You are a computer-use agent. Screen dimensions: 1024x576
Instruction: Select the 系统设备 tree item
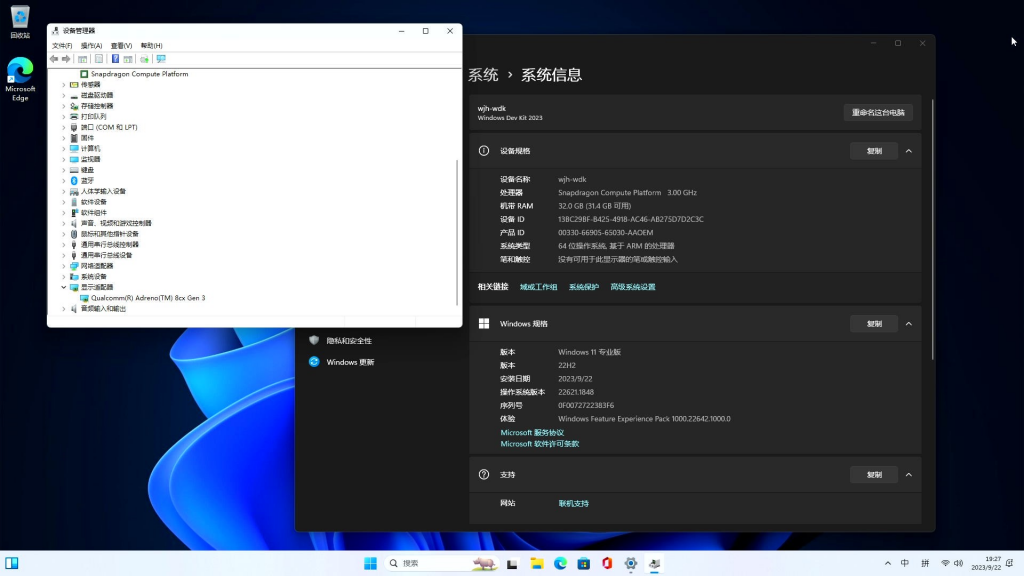[93, 277]
